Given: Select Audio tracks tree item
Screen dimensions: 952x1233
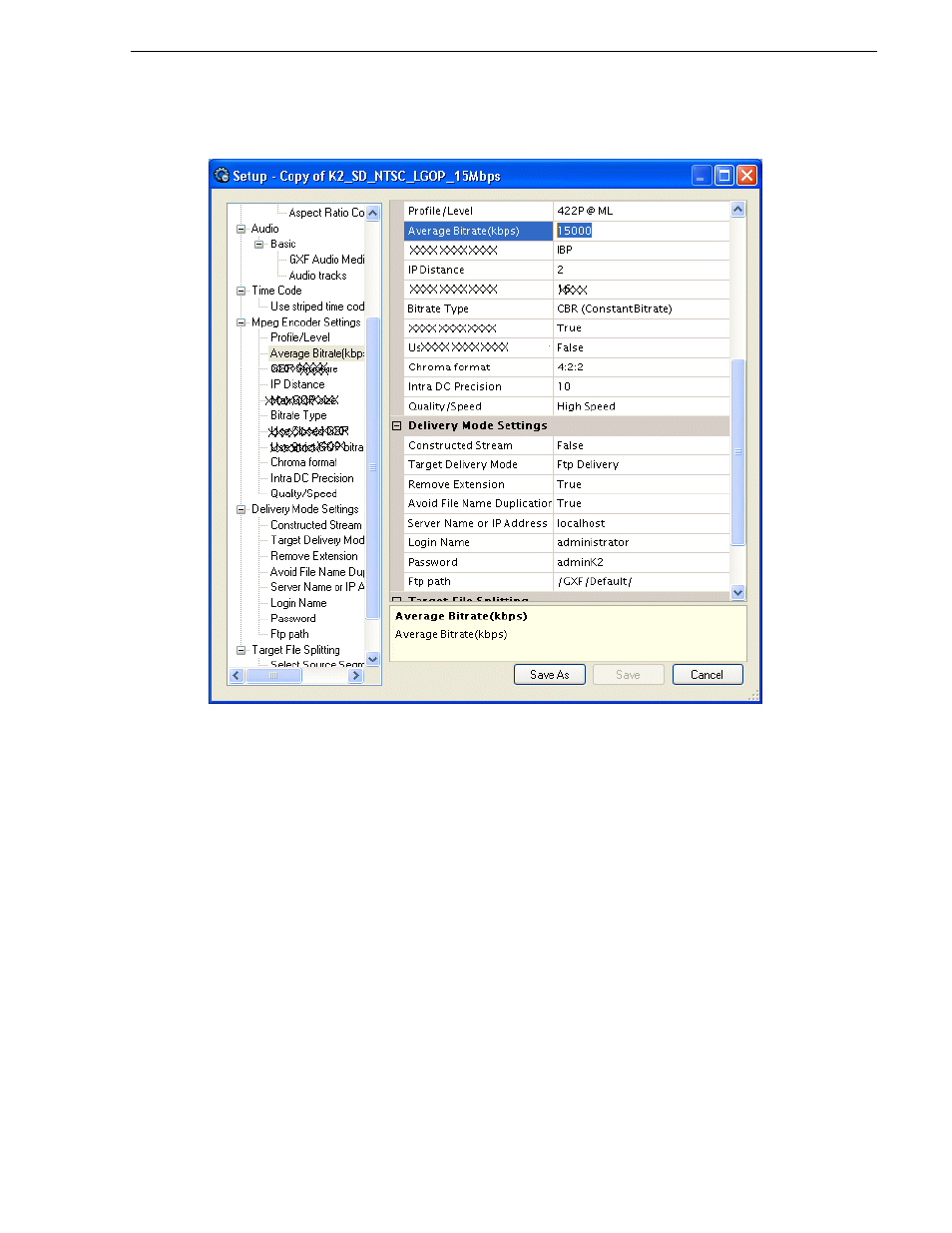Looking at the screenshot, I should coord(317,276).
